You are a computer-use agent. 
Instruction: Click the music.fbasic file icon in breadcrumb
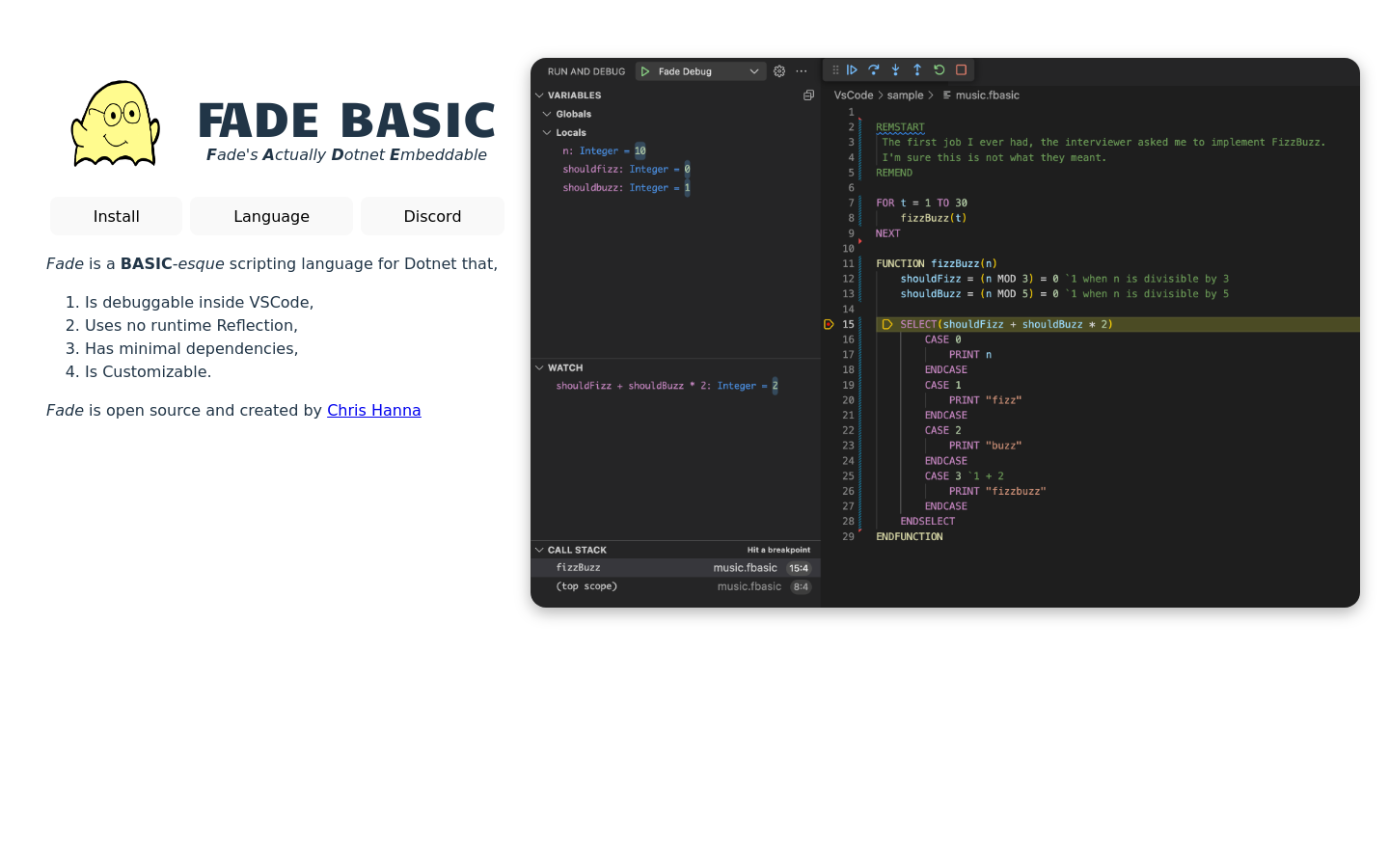coord(947,95)
